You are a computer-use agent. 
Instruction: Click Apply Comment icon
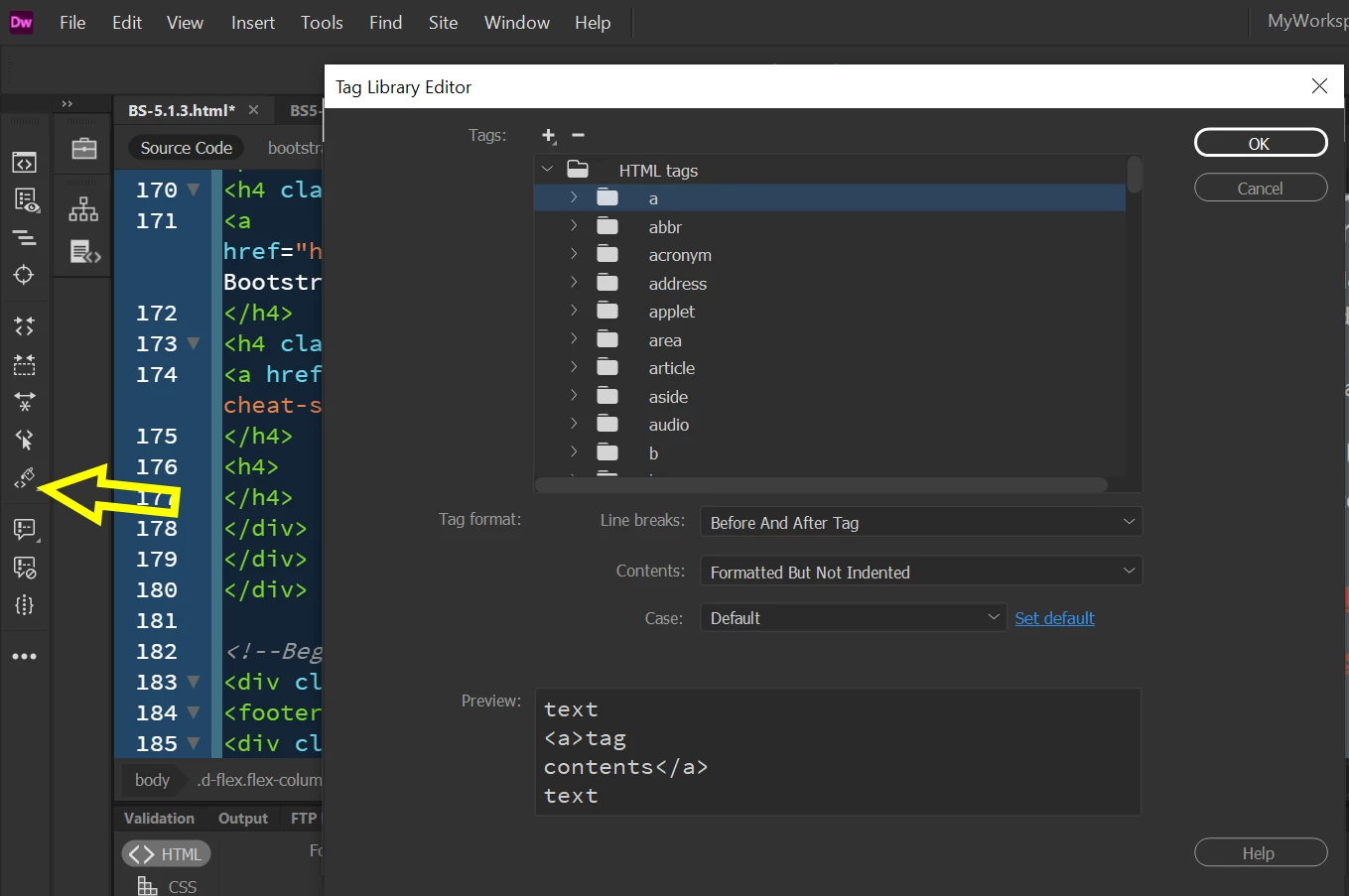click(25, 529)
